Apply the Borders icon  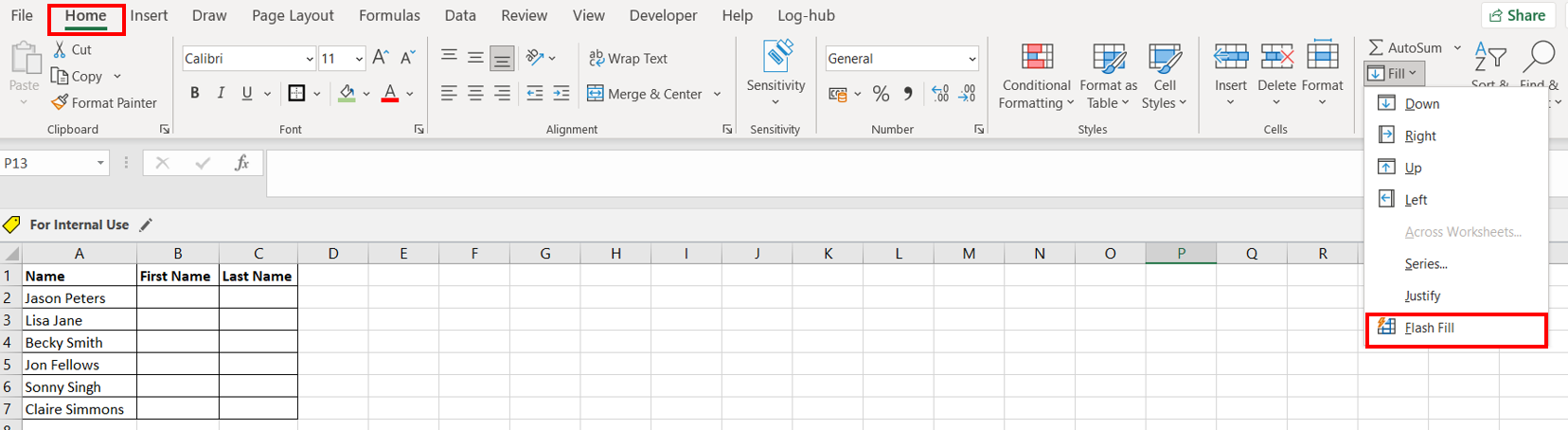tap(296, 93)
